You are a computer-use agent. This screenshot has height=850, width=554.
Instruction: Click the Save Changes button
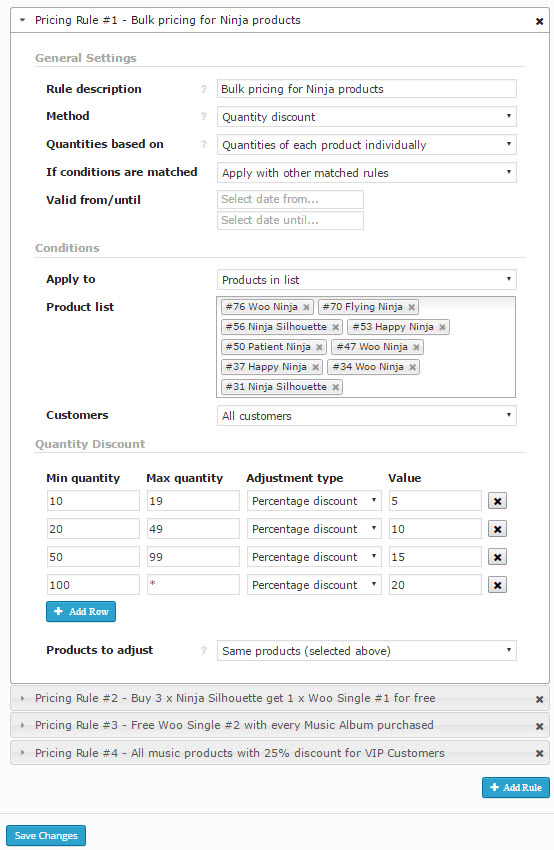[46, 835]
